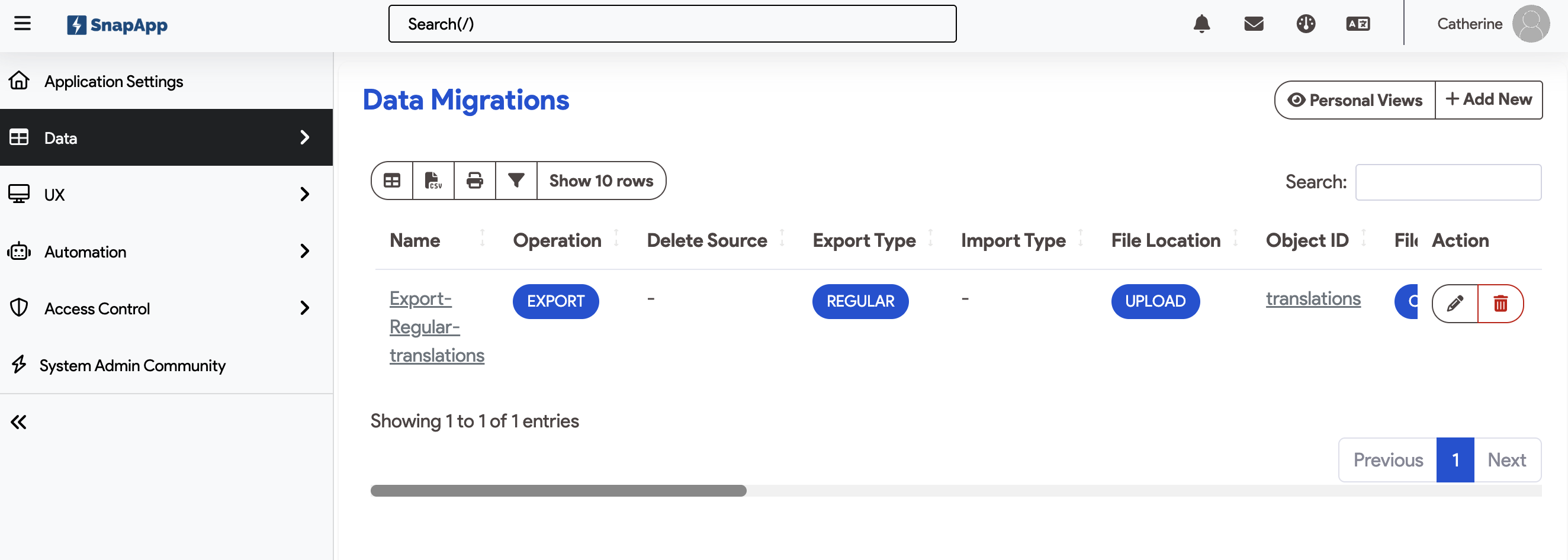The image size is (1568, 560).
Task: Click the dashboard gauge icon
Action: coord(1306,24)
